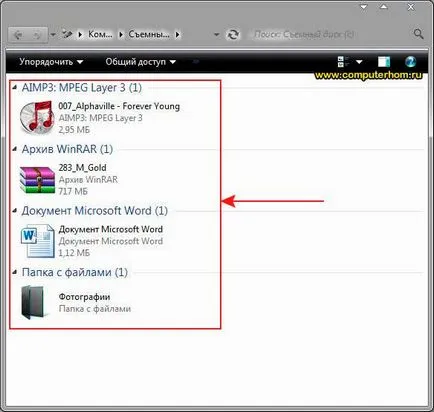Click the Forward navigation arrow
Viewport: 434px width, 412px height.
point(37,35)
